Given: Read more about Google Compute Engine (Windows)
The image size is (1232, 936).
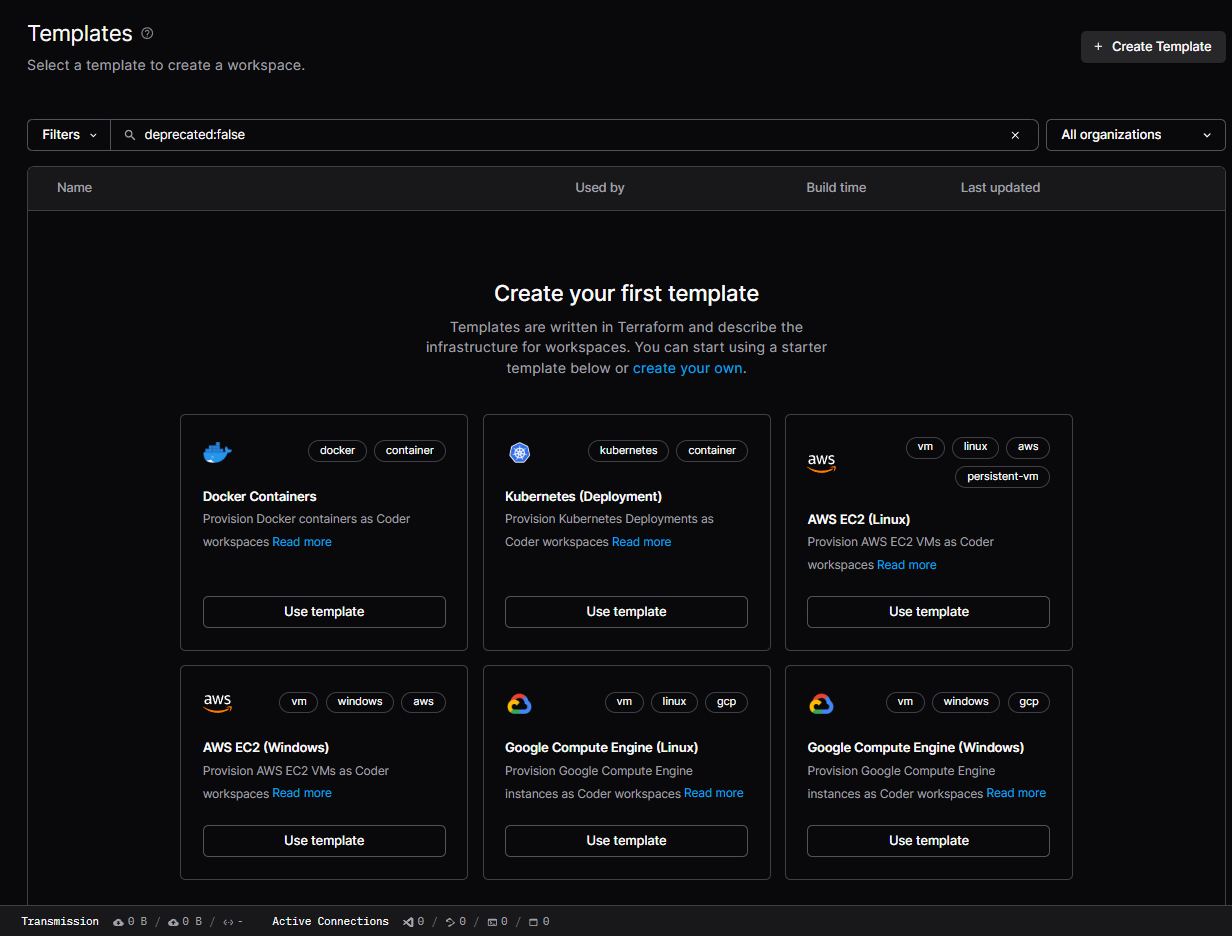Looking at the screenshot, I should tap(1016, 793).
